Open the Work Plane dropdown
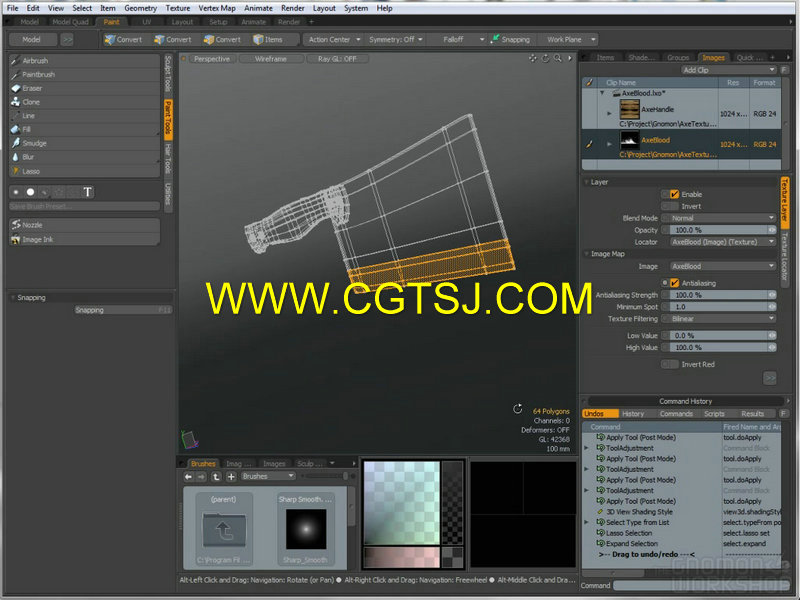 click(569, 39)
